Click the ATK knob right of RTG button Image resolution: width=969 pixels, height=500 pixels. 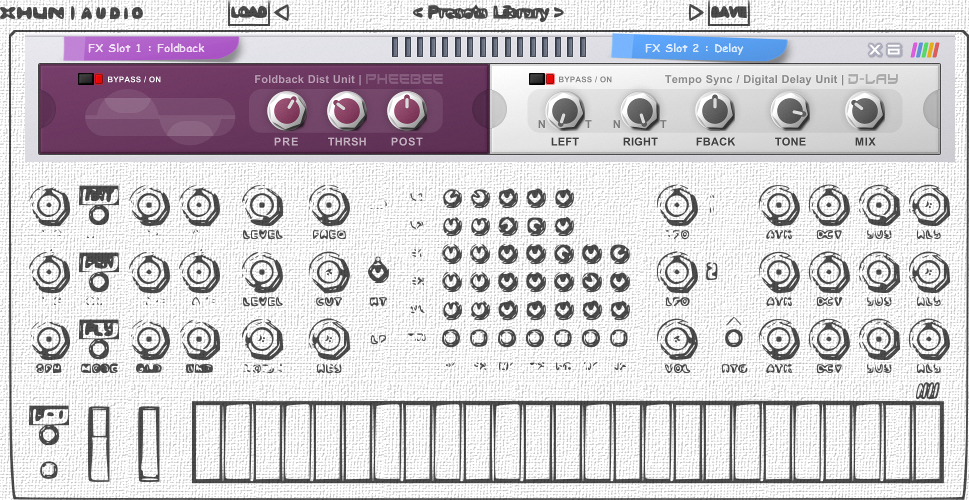coord(779,339)
